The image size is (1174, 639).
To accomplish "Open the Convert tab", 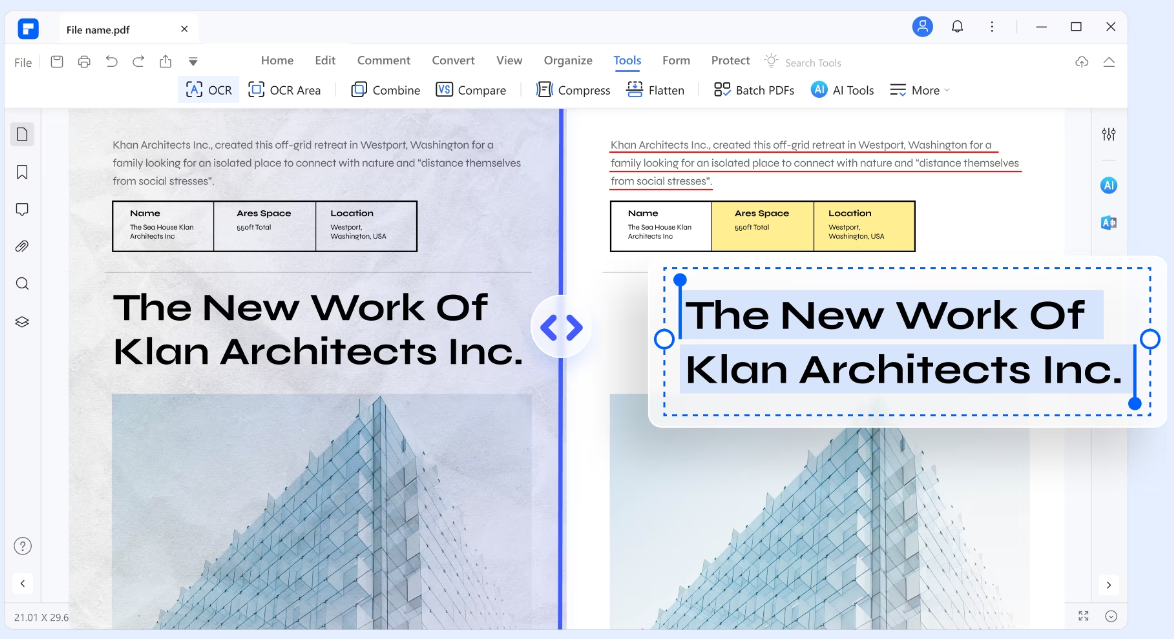I will (x=453, y=60).
